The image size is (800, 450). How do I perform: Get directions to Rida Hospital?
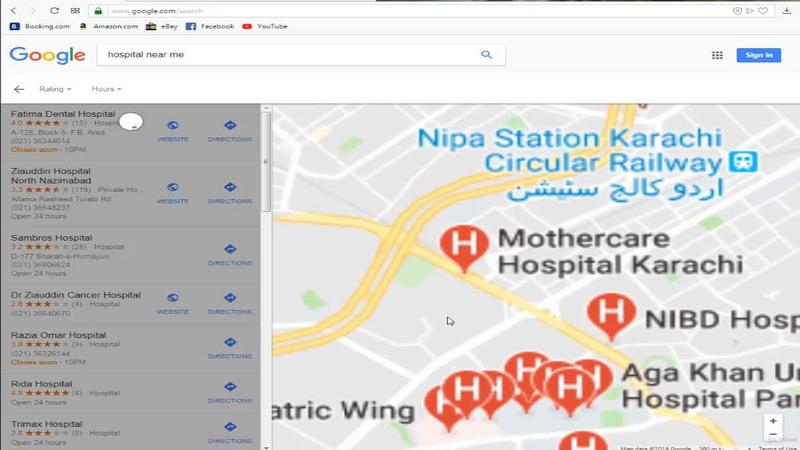(x=230, y=392)
